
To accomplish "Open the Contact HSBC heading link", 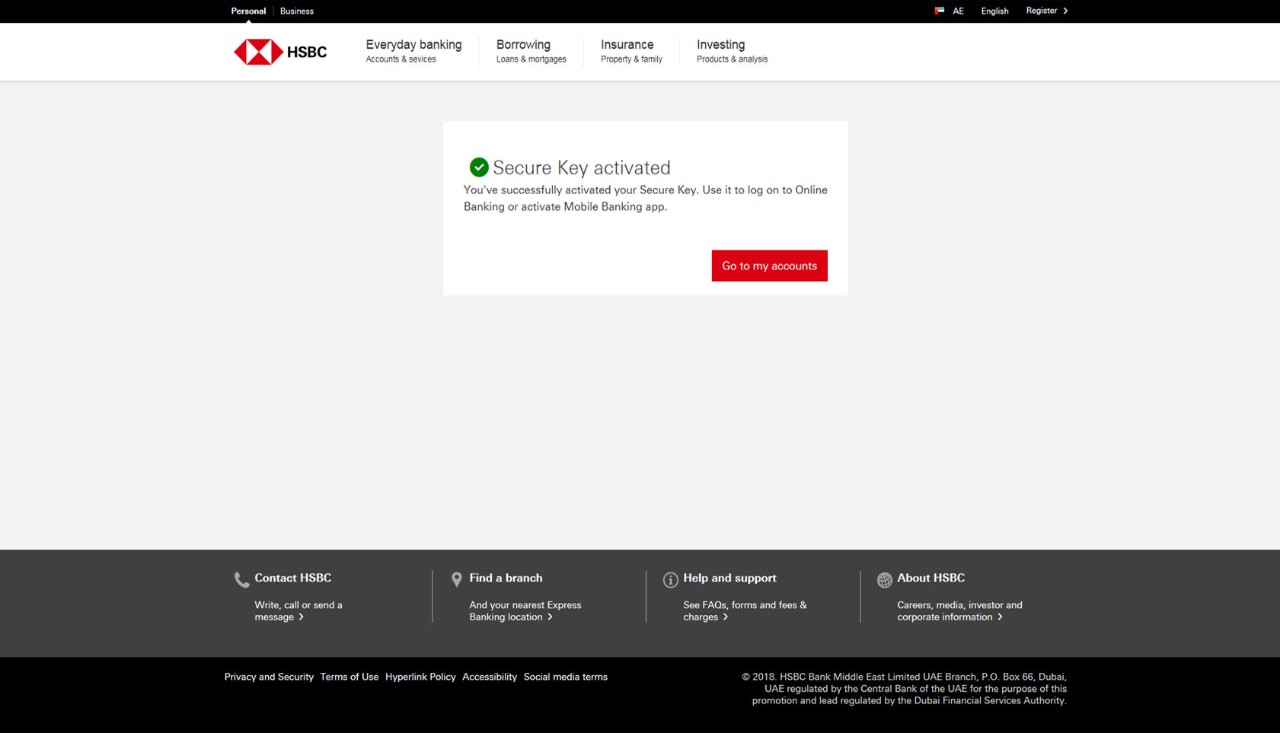I will click(x=293, y=578).
